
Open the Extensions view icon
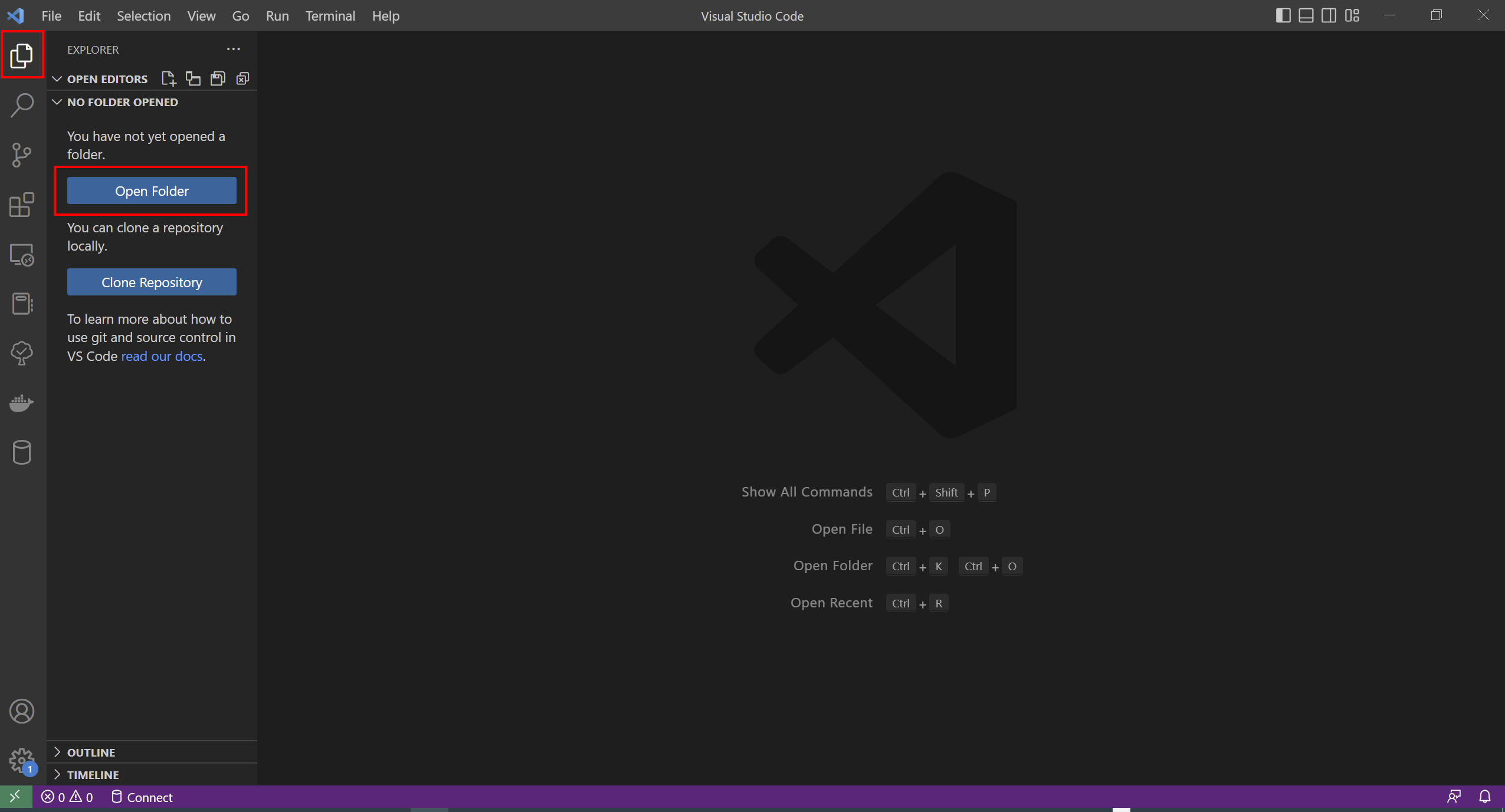point(22,205)
